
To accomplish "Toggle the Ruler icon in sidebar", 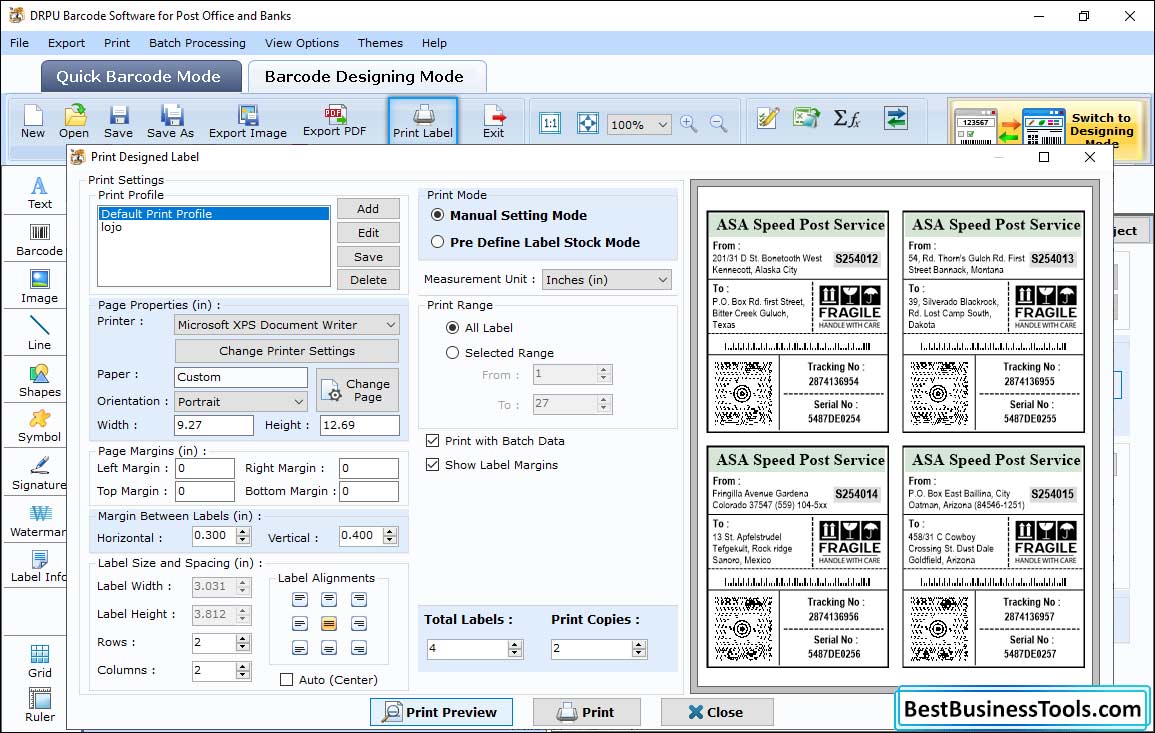I will click(x=40, y=705).
